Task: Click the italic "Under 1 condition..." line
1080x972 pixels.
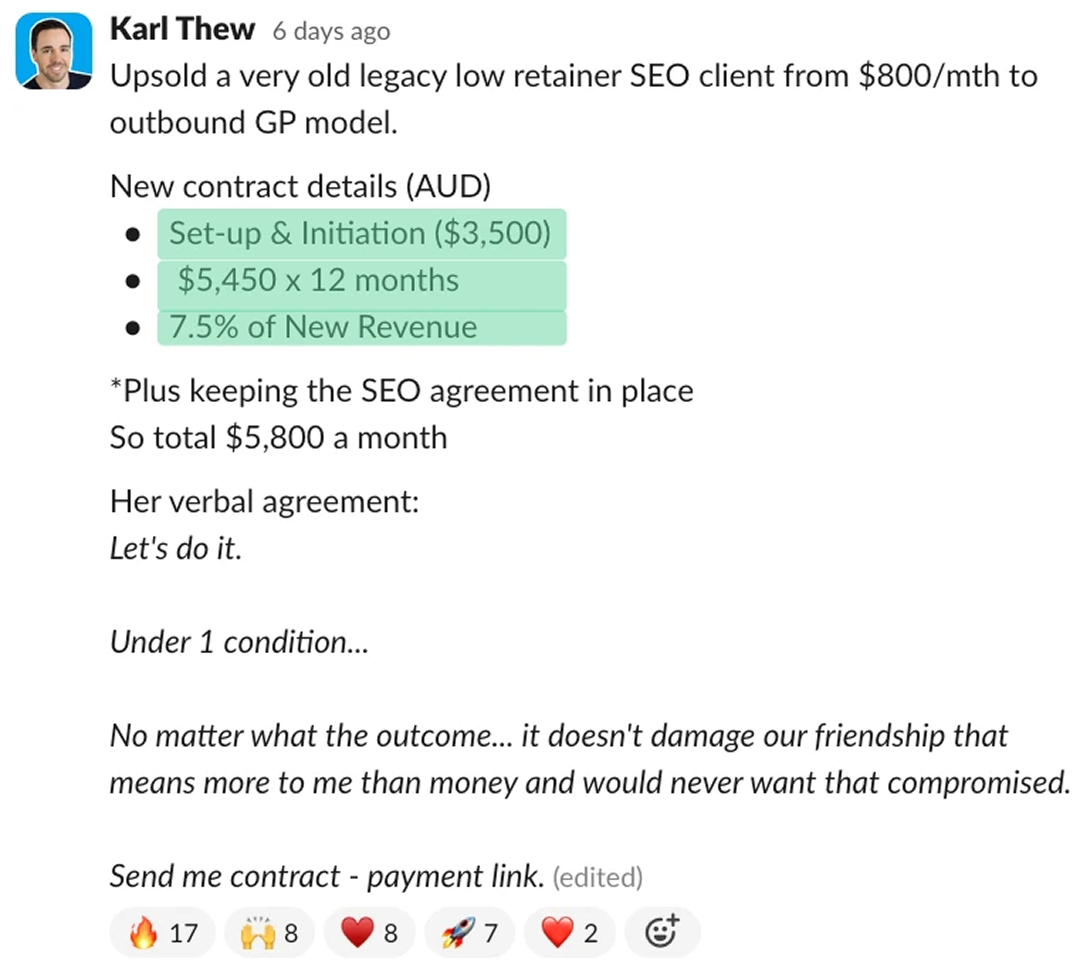Action: pyautogui.click(x=239, y=642)
